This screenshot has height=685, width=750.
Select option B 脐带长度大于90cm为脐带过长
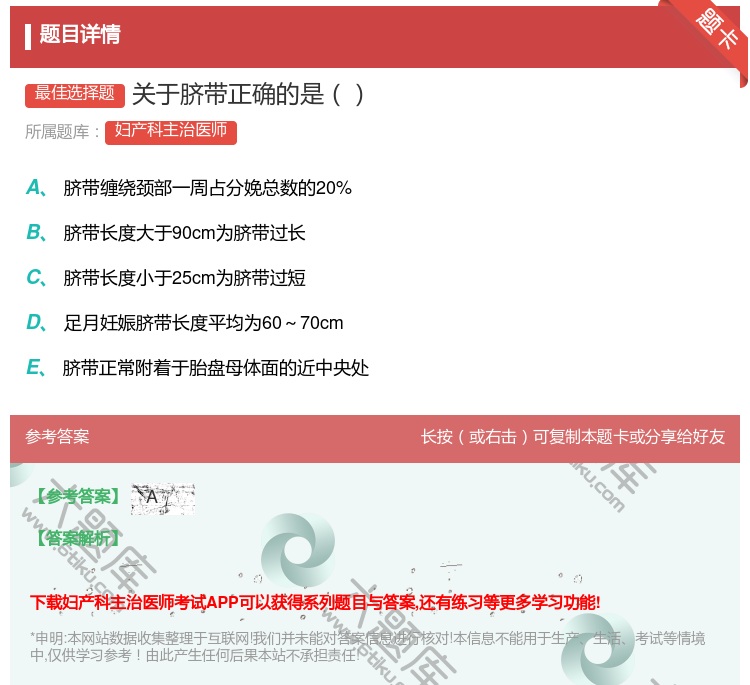tap(165, 232)
